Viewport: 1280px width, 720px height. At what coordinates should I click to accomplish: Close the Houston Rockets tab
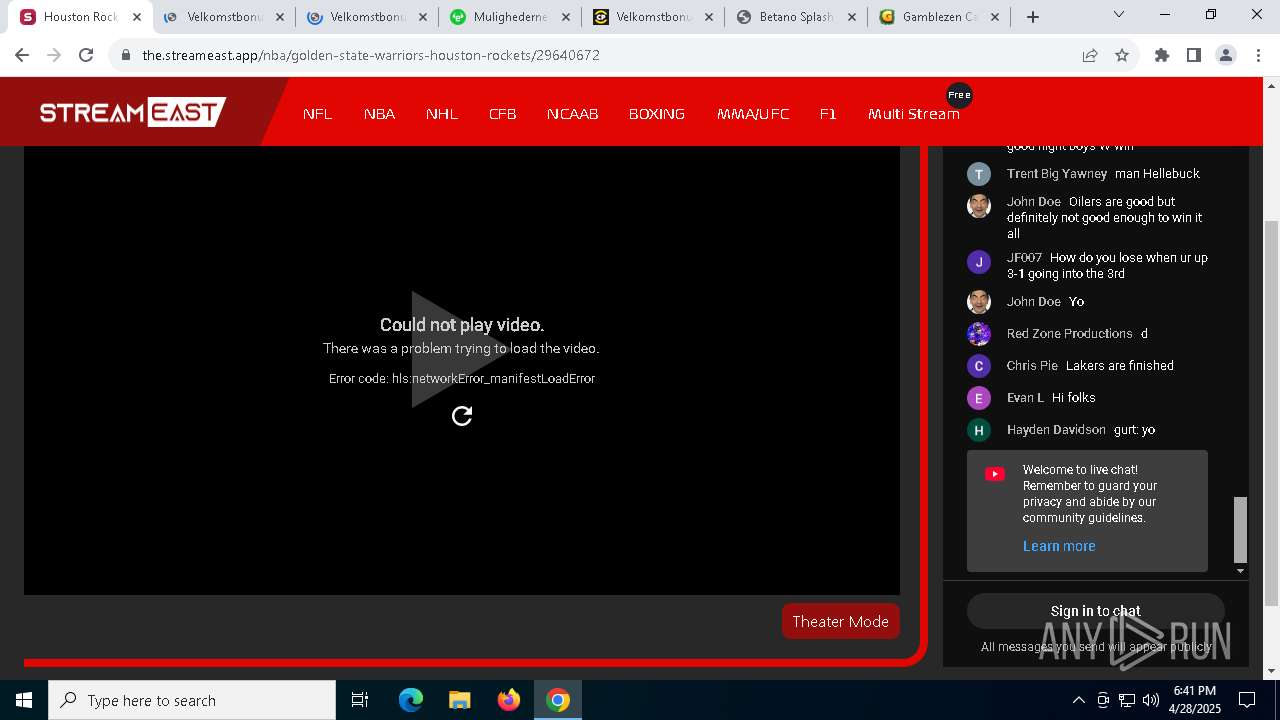click(137, 17)
